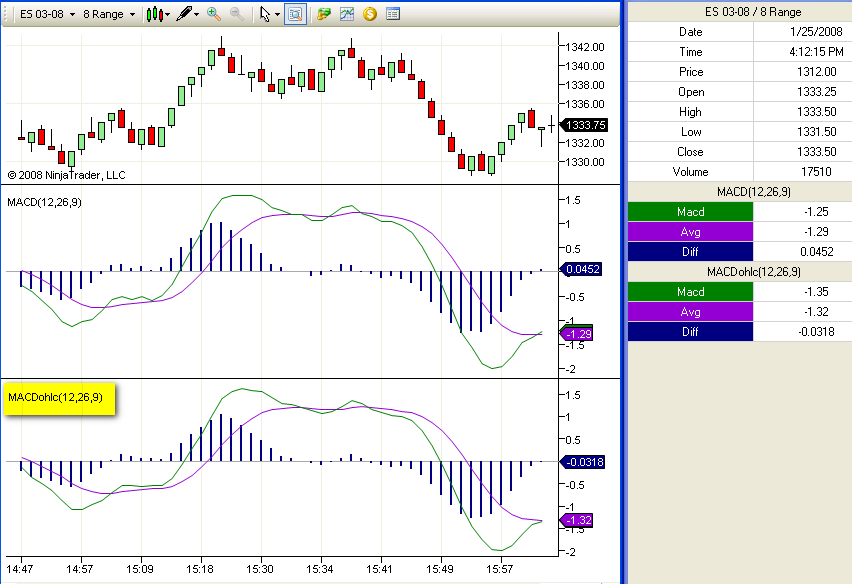Click the Volume value 17510
Viewport: 852px width, 584px height.
point(816,172)
